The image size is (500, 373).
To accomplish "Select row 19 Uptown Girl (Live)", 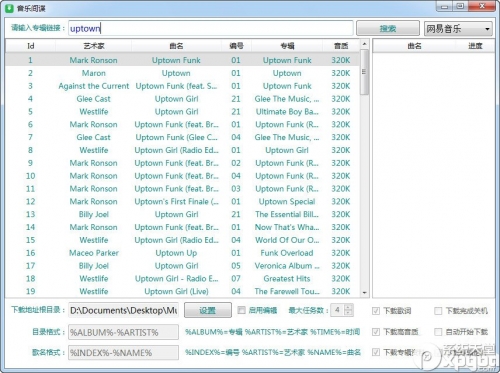I will [183, 291].
